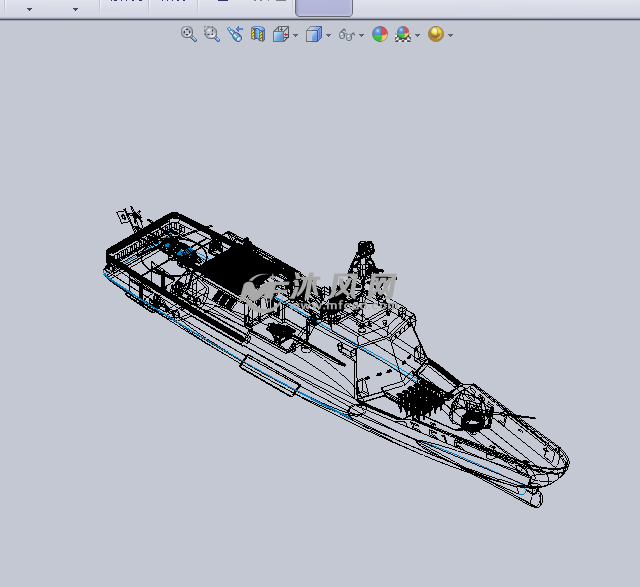Image resolution: width=640 pixels, height=587 pixels.
Task: Expand the View Settings dropdown arrow
Action: tap(450, 36)
